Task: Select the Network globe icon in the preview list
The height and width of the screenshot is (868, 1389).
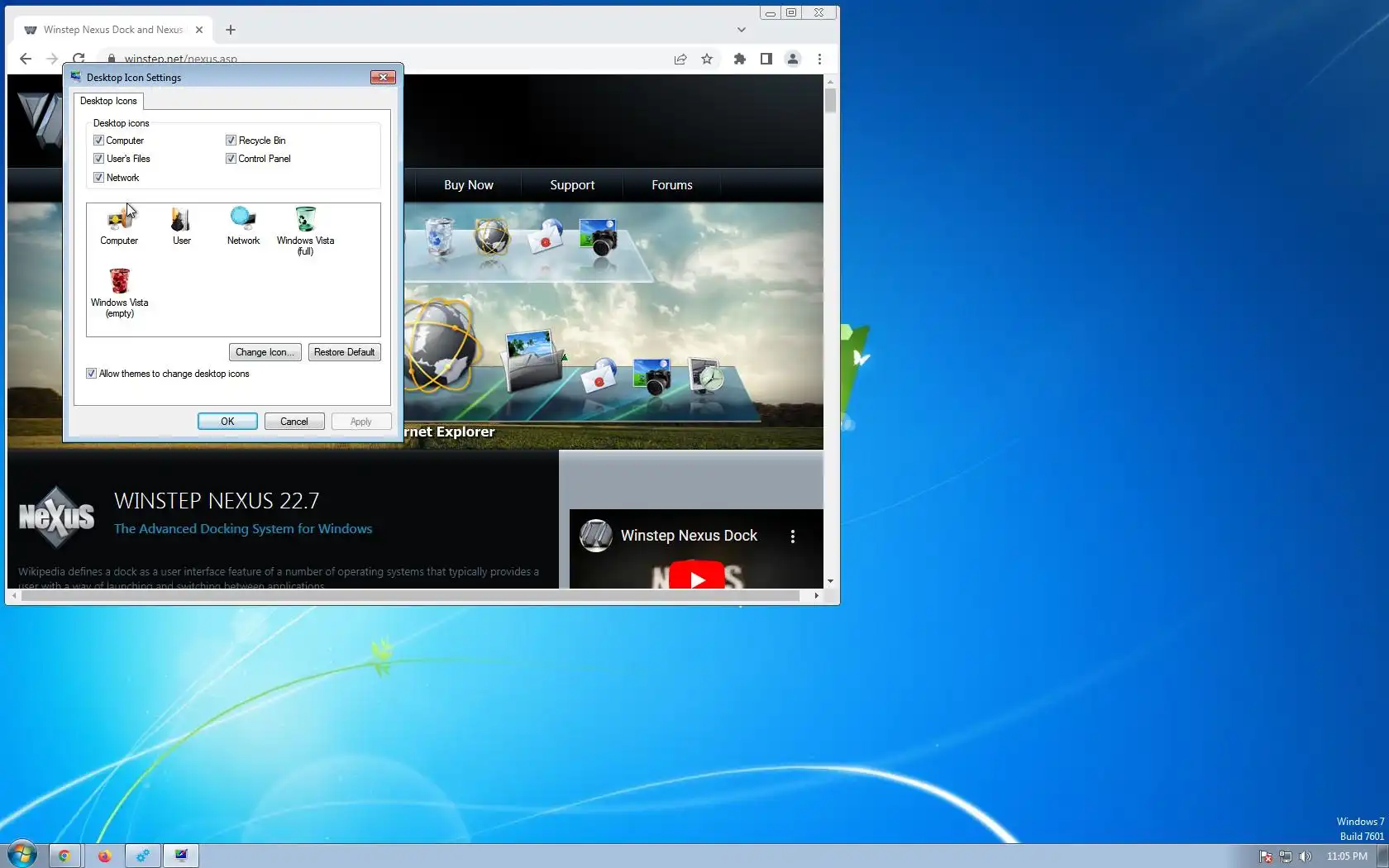Action: pyautogui.click(x=243, y=226)
